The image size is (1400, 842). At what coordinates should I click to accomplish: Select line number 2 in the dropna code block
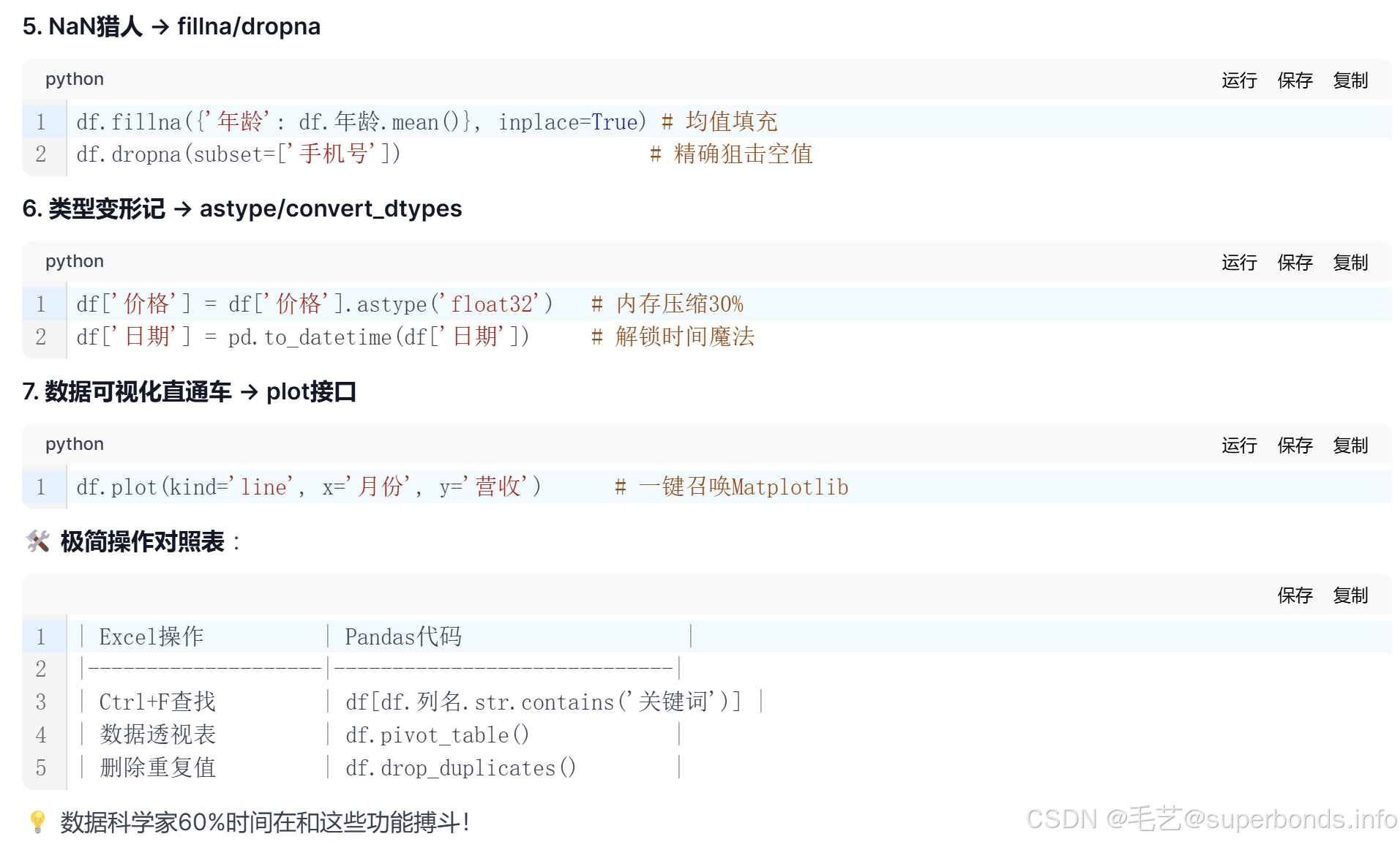point(42,154)
